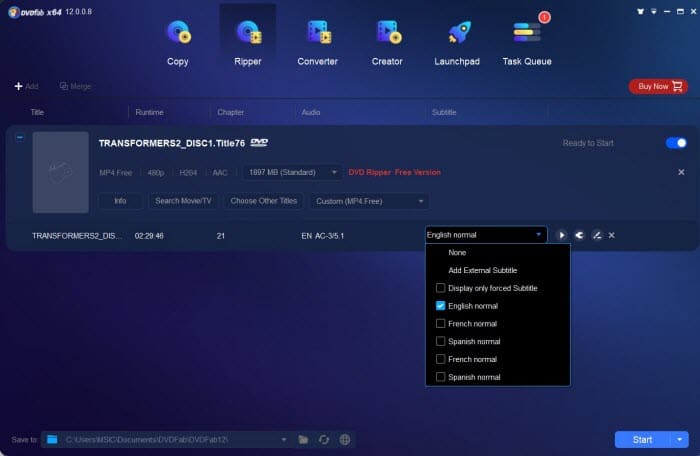Click the TRANSFORMERS2_DISC1.Title76 heading
This screenshot has height=456, width=700.
[x=172, y=143]
